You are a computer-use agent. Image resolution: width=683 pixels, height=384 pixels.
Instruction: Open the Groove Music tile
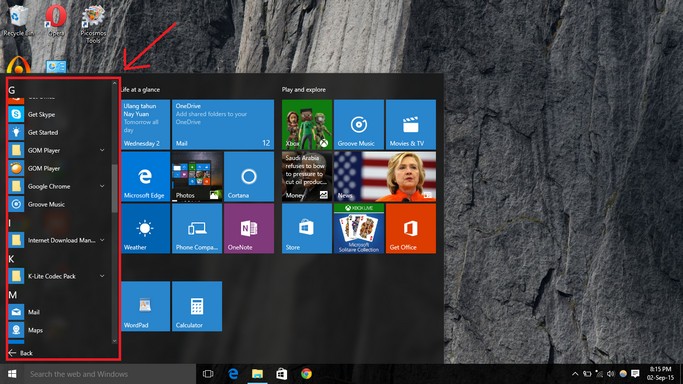[358, 125]
